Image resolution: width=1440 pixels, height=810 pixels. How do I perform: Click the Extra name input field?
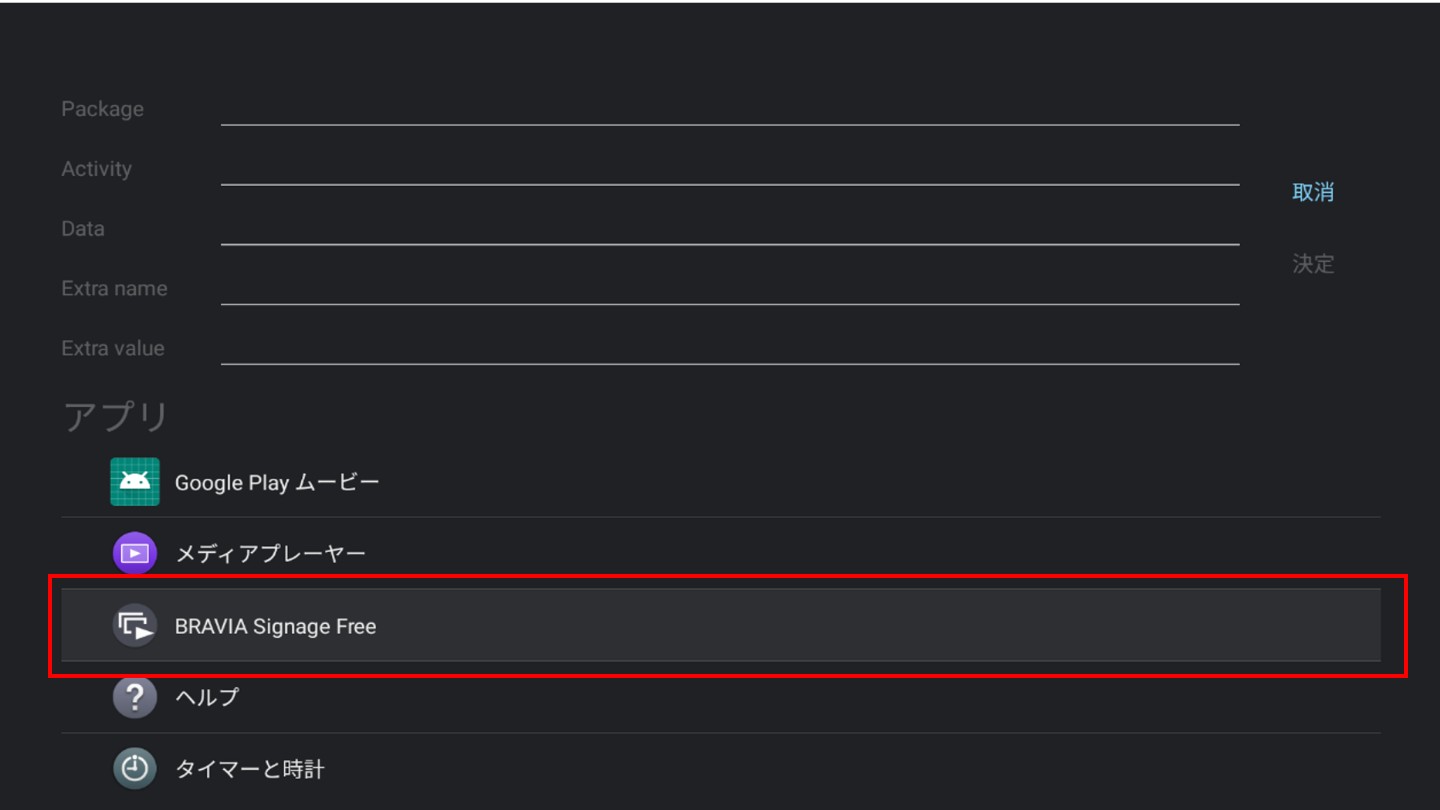click(x=730, y=290)
